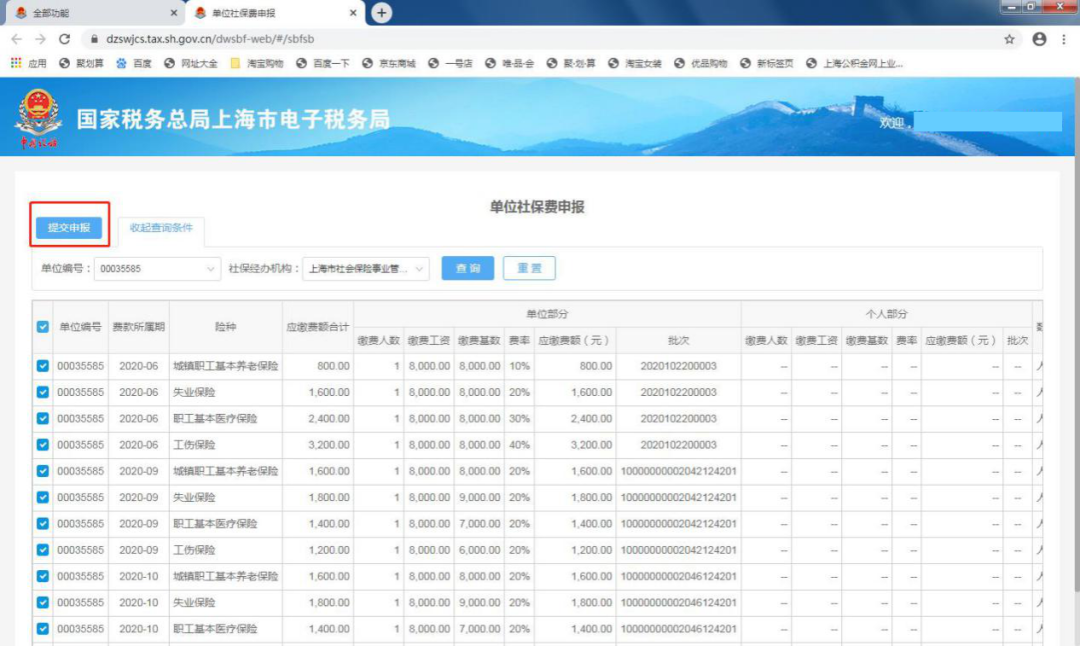Uncheck the 2020-09 城镇职工基本养老保险 row checkbox
The width and height of the screenshot is (1080, 646).
pyautogui.click(x=43, y=470)
